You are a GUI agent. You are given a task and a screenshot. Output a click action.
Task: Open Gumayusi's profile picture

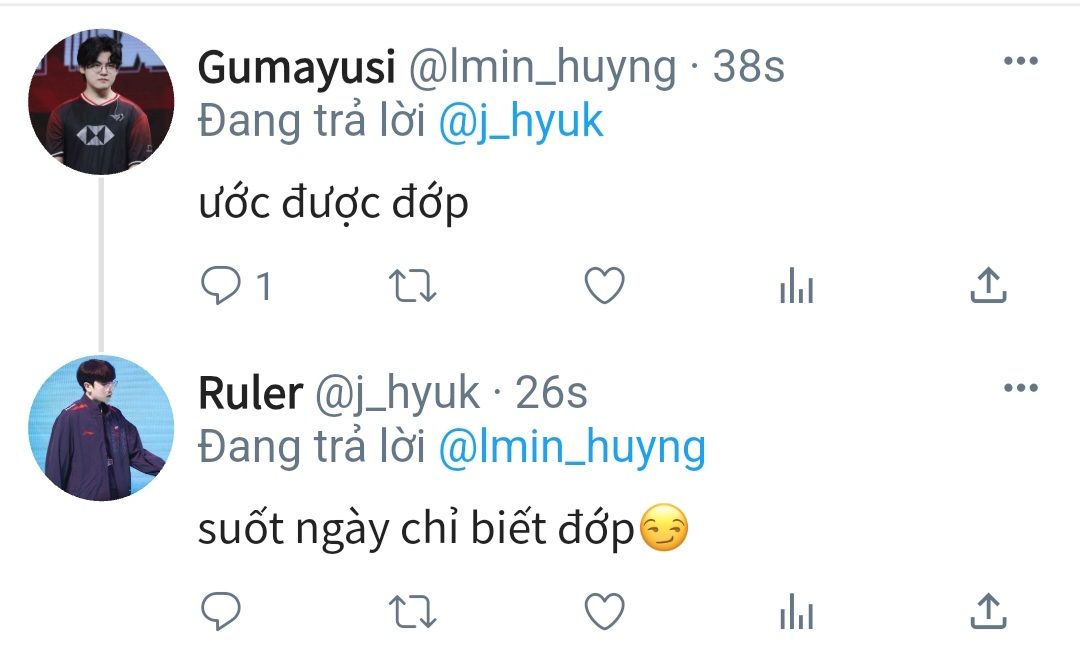(101, 101)
